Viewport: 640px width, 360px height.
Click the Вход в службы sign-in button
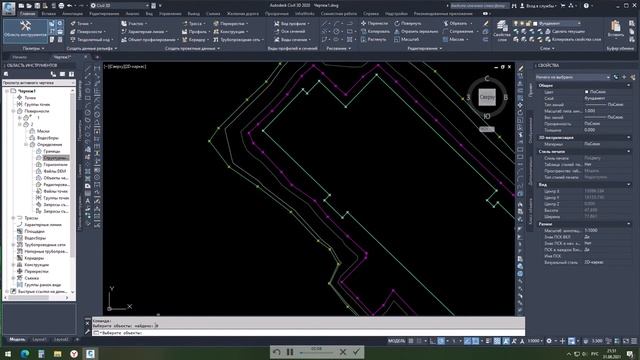(538, 6)
